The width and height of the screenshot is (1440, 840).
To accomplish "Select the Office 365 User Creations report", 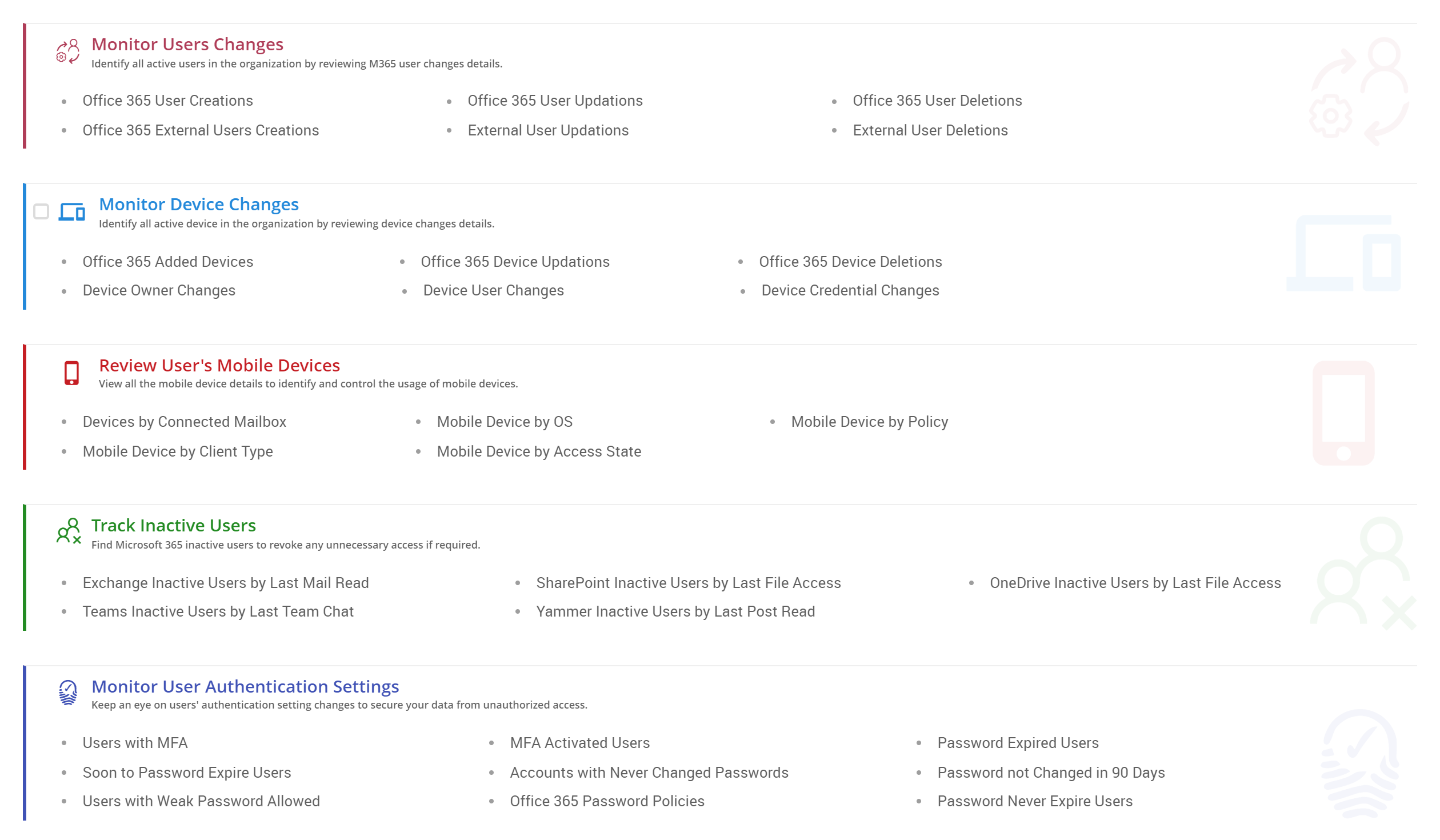I will 167,101.
